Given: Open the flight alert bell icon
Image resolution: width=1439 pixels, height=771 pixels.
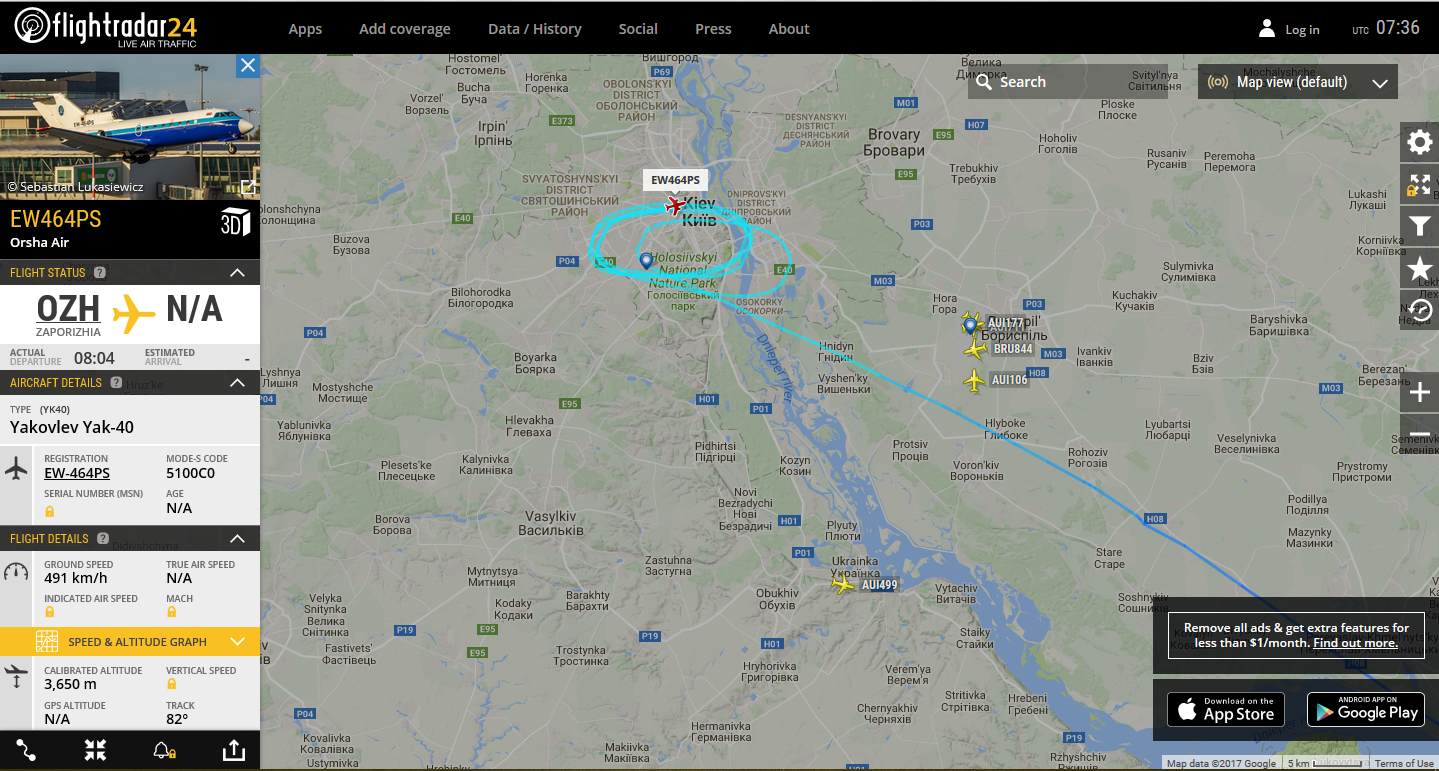Looking at the screenshot, I should 164,750.
